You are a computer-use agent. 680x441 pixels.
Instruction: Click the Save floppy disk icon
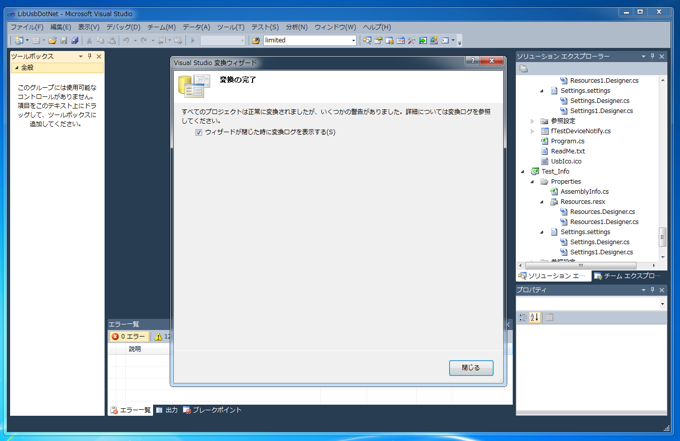(x=64, y=40)
